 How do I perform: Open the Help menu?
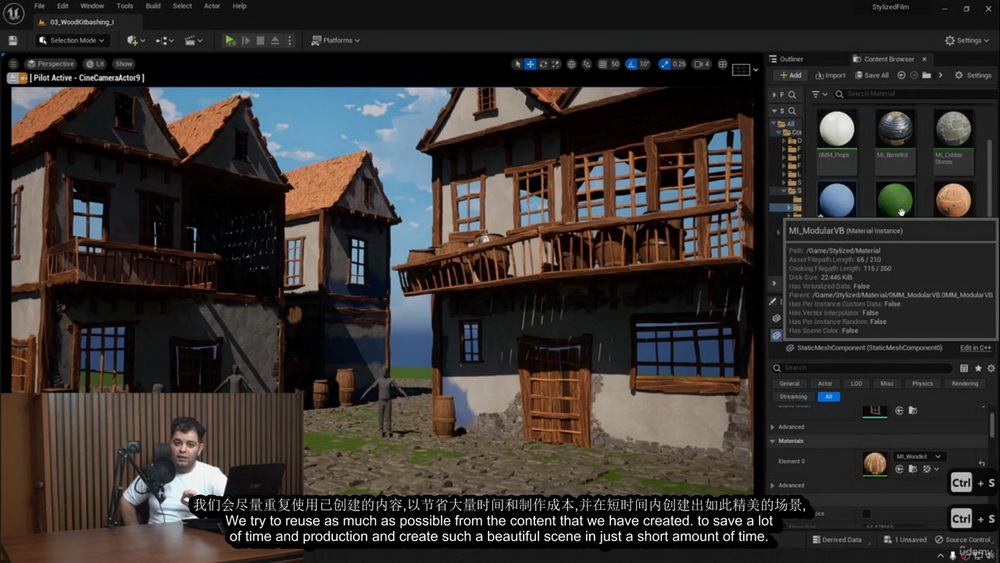pyautogui.click(x=239, y=6)
